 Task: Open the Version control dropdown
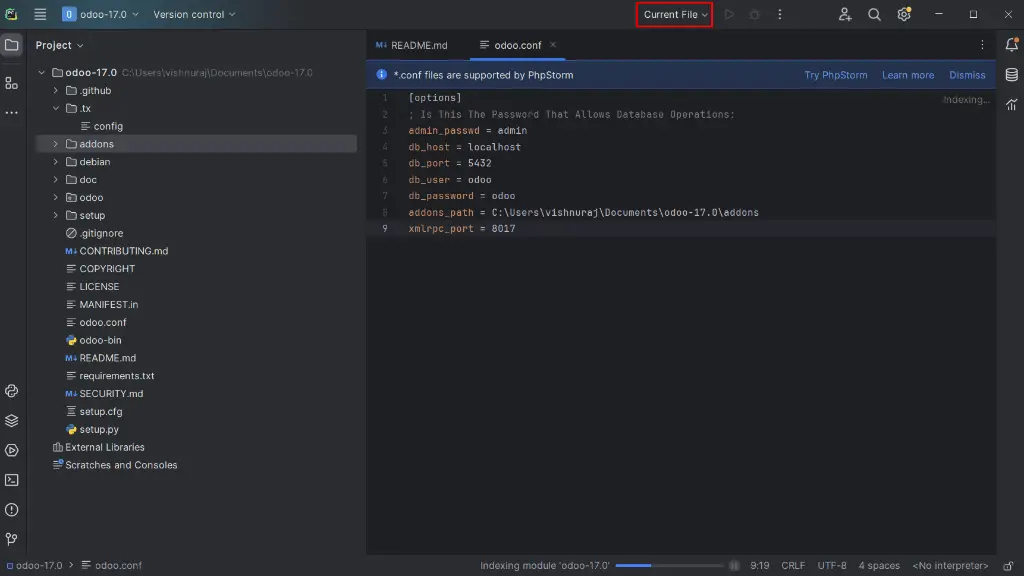tap(194, 15)
